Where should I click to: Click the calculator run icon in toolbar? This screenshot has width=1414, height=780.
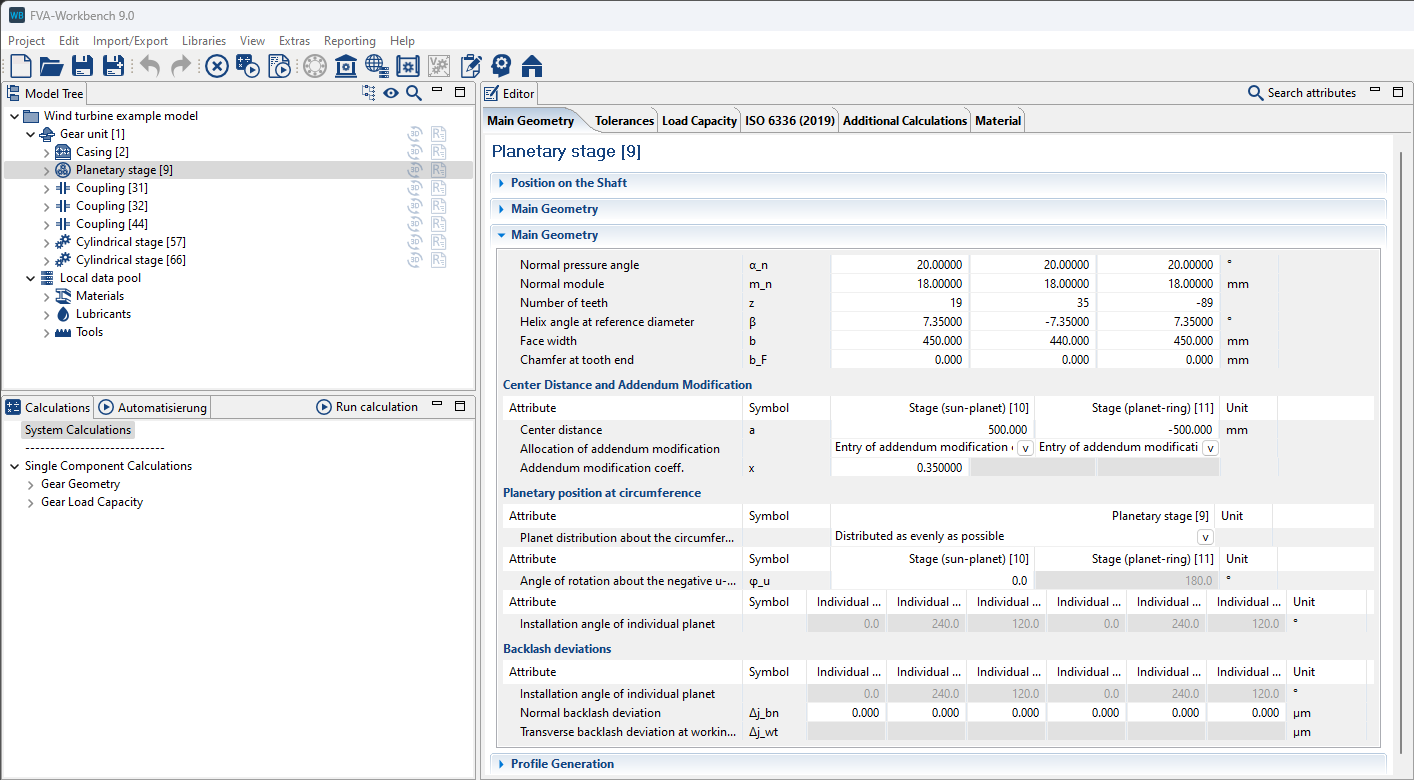tap(248, 66)
